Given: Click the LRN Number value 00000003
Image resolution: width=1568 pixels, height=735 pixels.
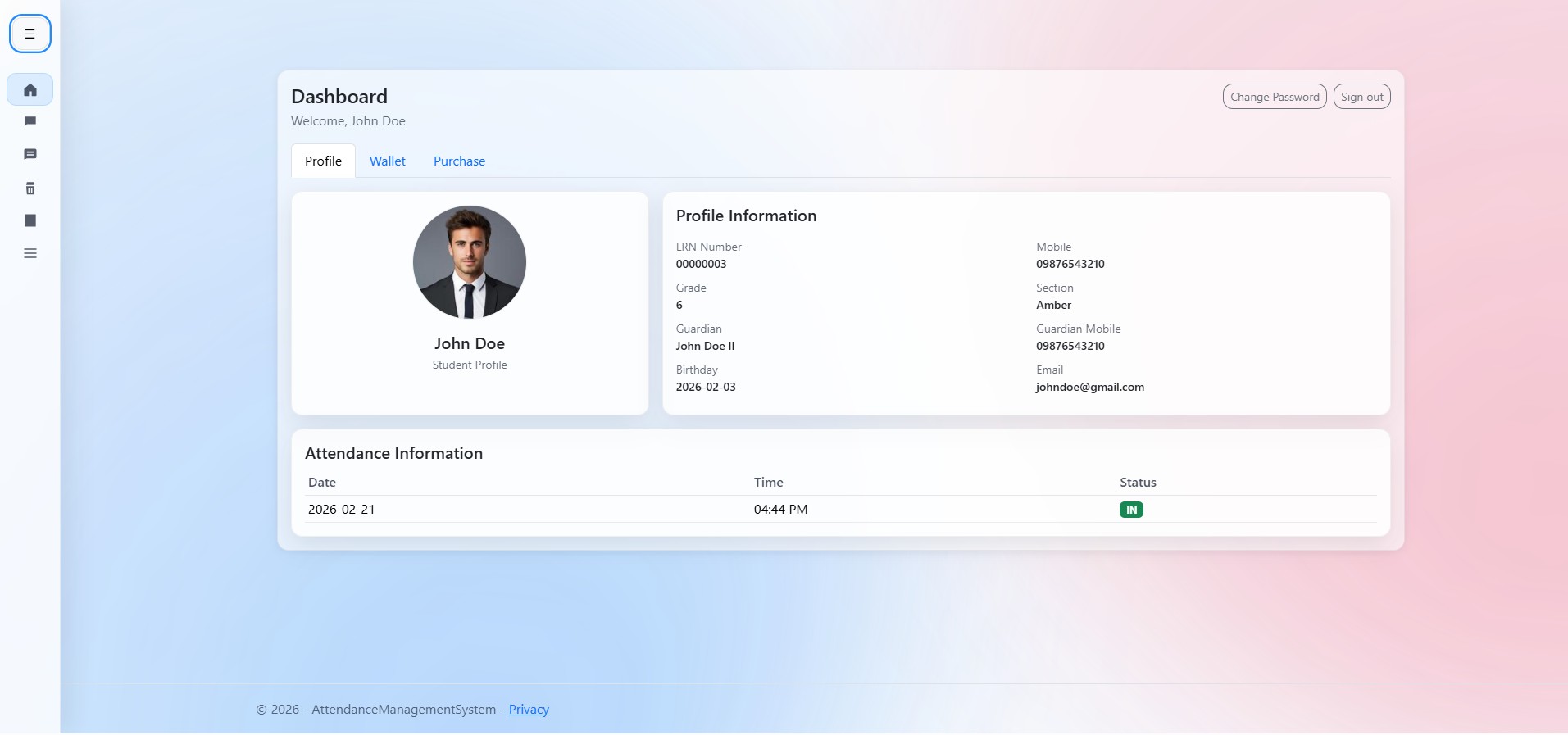Looking at the screenshot, I should 701,264.
